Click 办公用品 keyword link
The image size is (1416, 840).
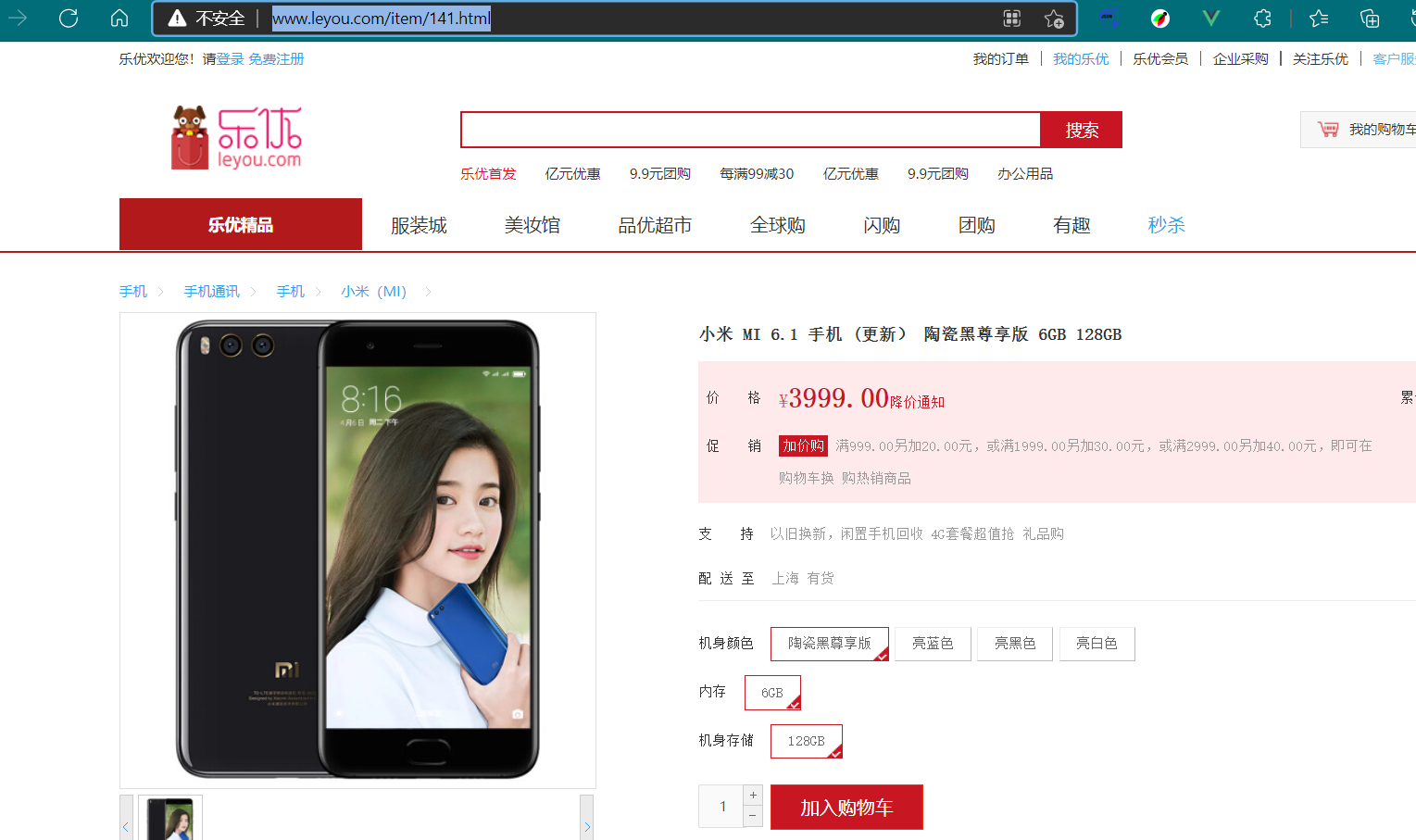(1025, 174)
